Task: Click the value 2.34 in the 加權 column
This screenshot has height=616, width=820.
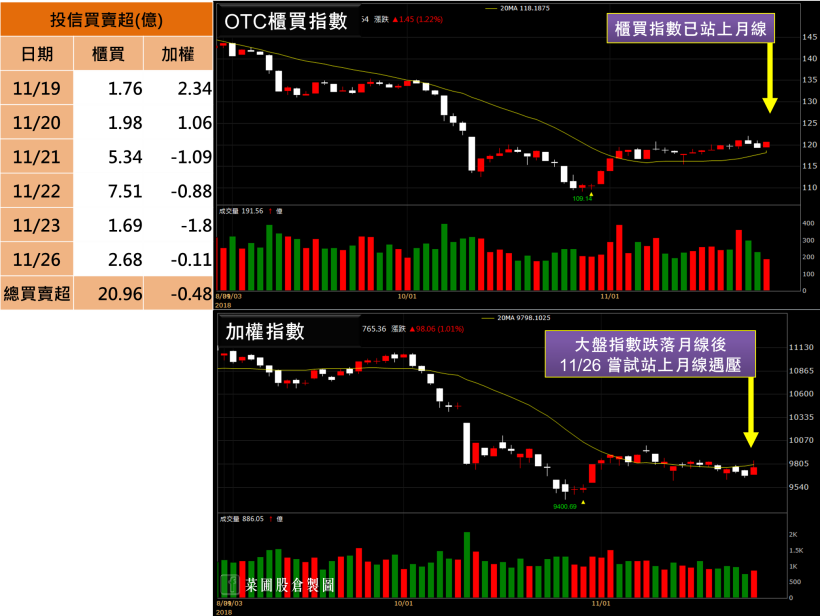Action: tap(195, 88)
